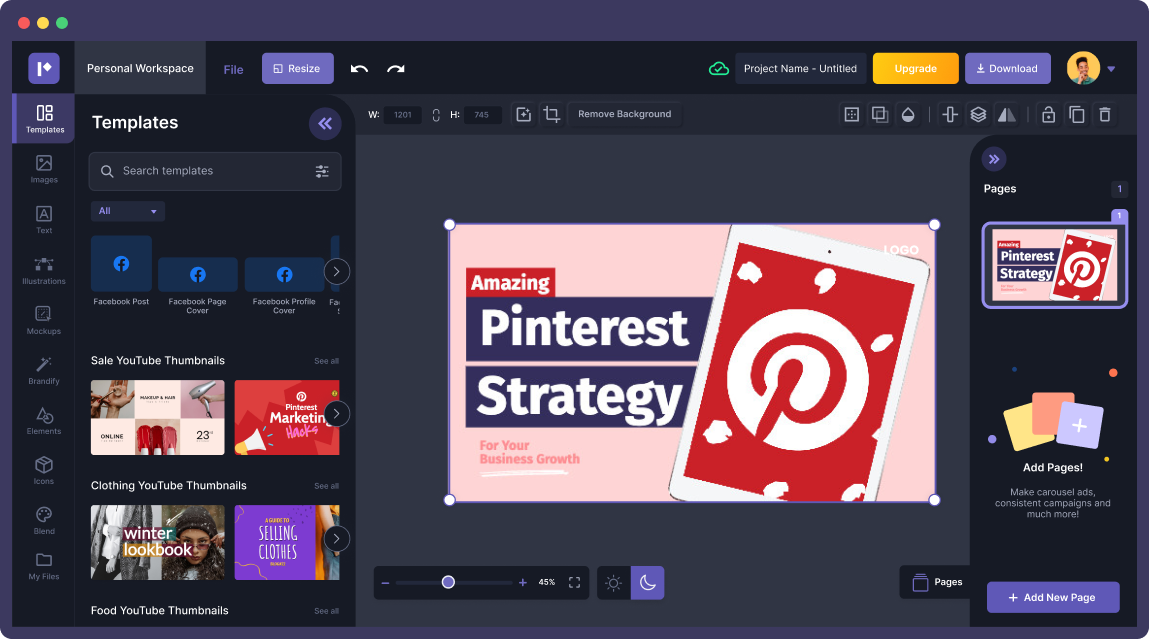Screen dimensions: 1149x639
Task: Toggle the aspect ratio link between W and H
Action: click(436, 115)
